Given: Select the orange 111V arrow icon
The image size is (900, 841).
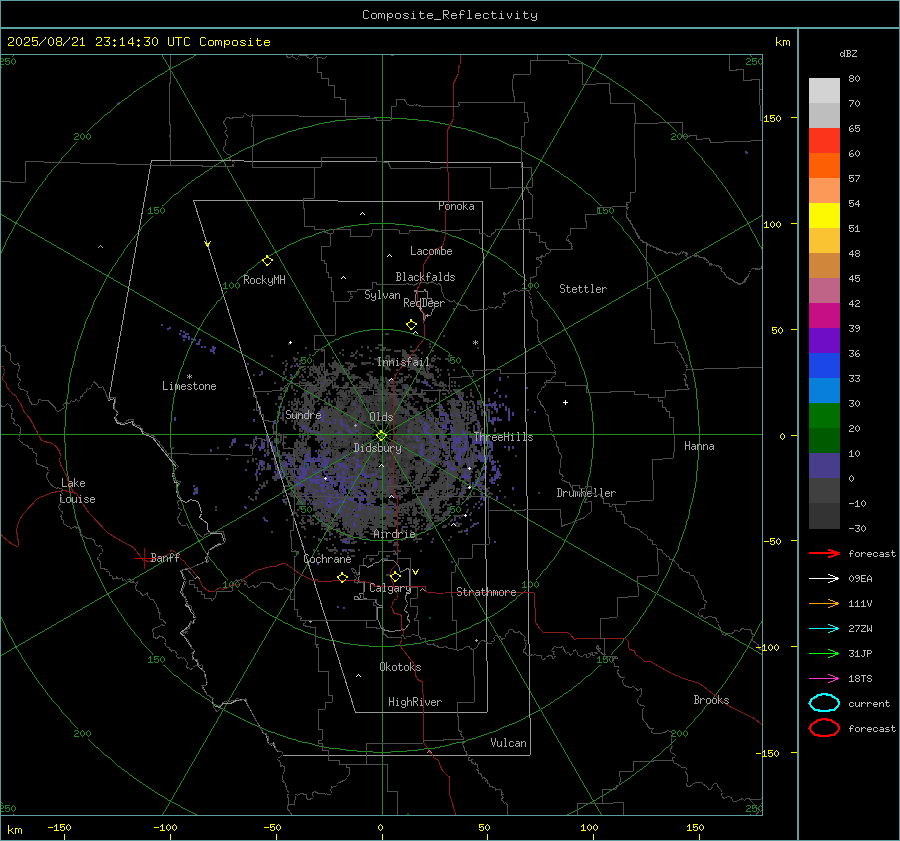Looking at the screenshot, I should (824, 603).
